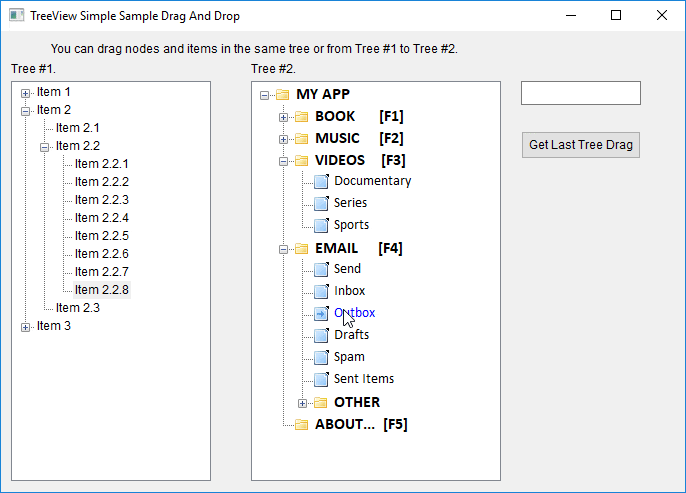Click the Sports page icon
Image resolution: width=686 pixels, height=493 pixels.
pyautogui.click(x=322, y=225)
